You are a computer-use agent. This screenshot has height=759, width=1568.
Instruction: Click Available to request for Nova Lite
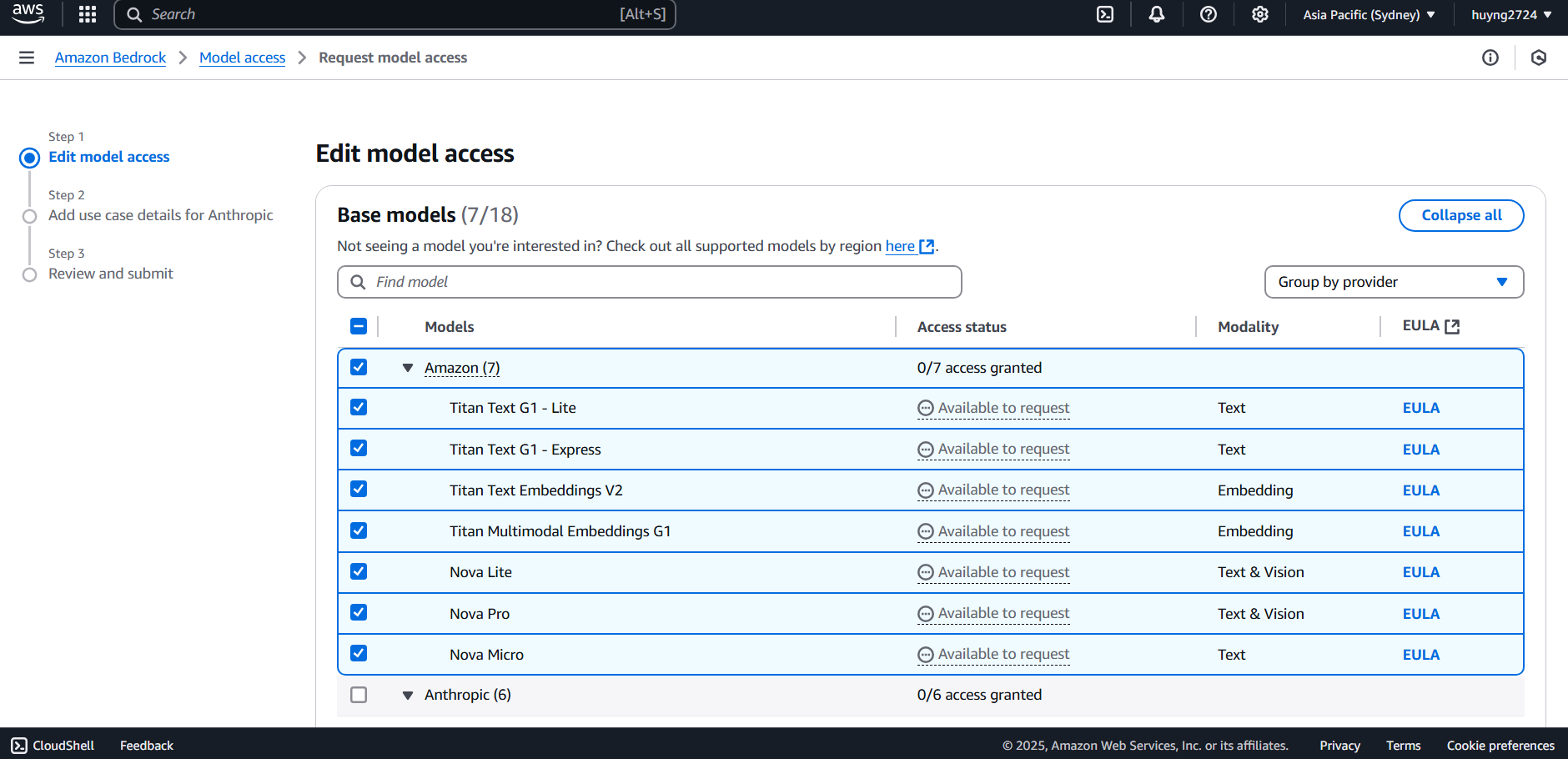(x=1003, y=572)
